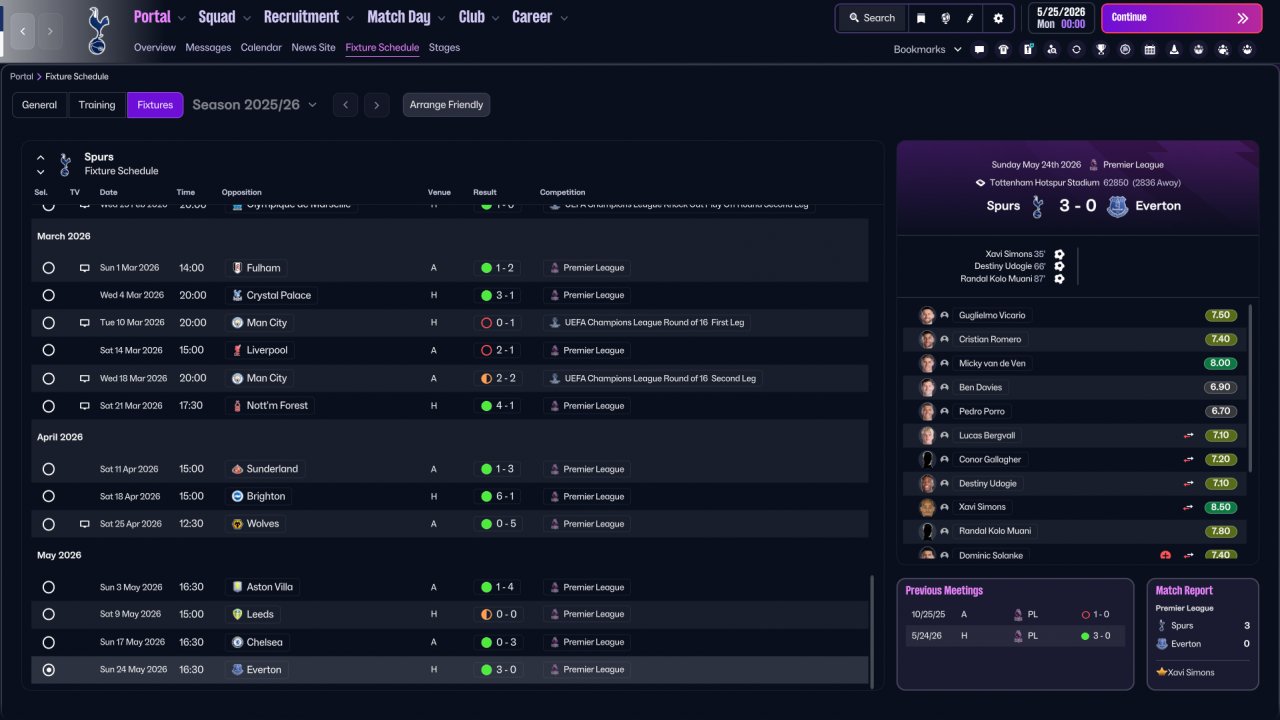Click Randal Kolo Muani 87' goal icon
This screenshot has width=1280, height=720.
pyautogui.click(x=1059, y=279)
